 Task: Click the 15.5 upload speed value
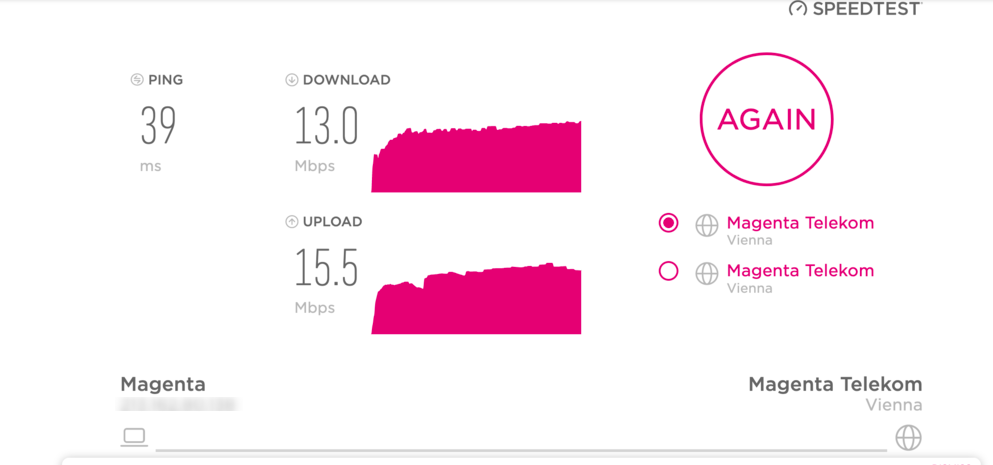[x=327, y=268]
